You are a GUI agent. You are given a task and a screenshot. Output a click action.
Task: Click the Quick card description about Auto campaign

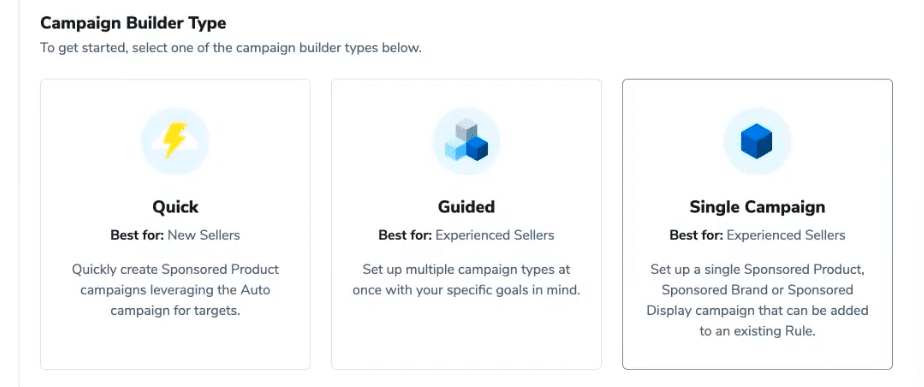point(175,290)
